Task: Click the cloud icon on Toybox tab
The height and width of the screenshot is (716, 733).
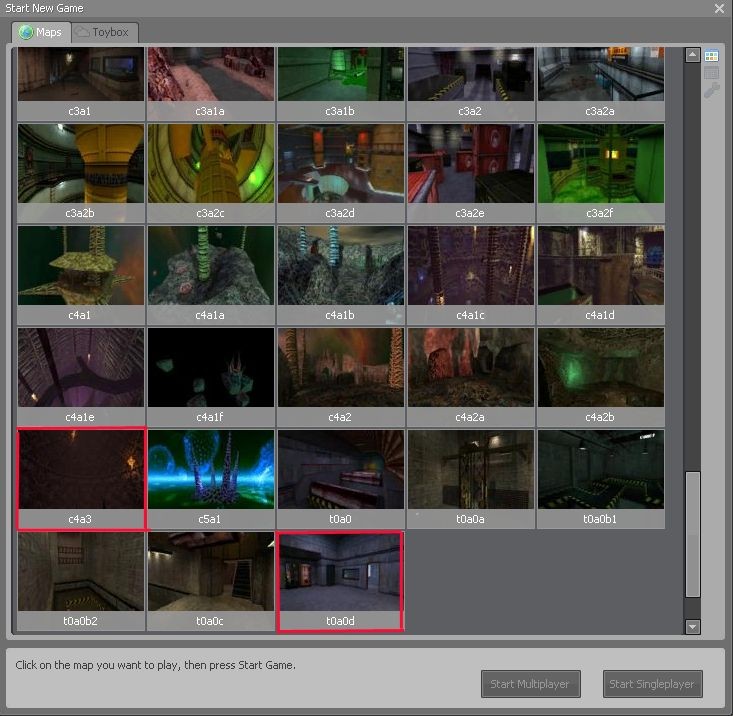Action: click(x=82, y=32)
